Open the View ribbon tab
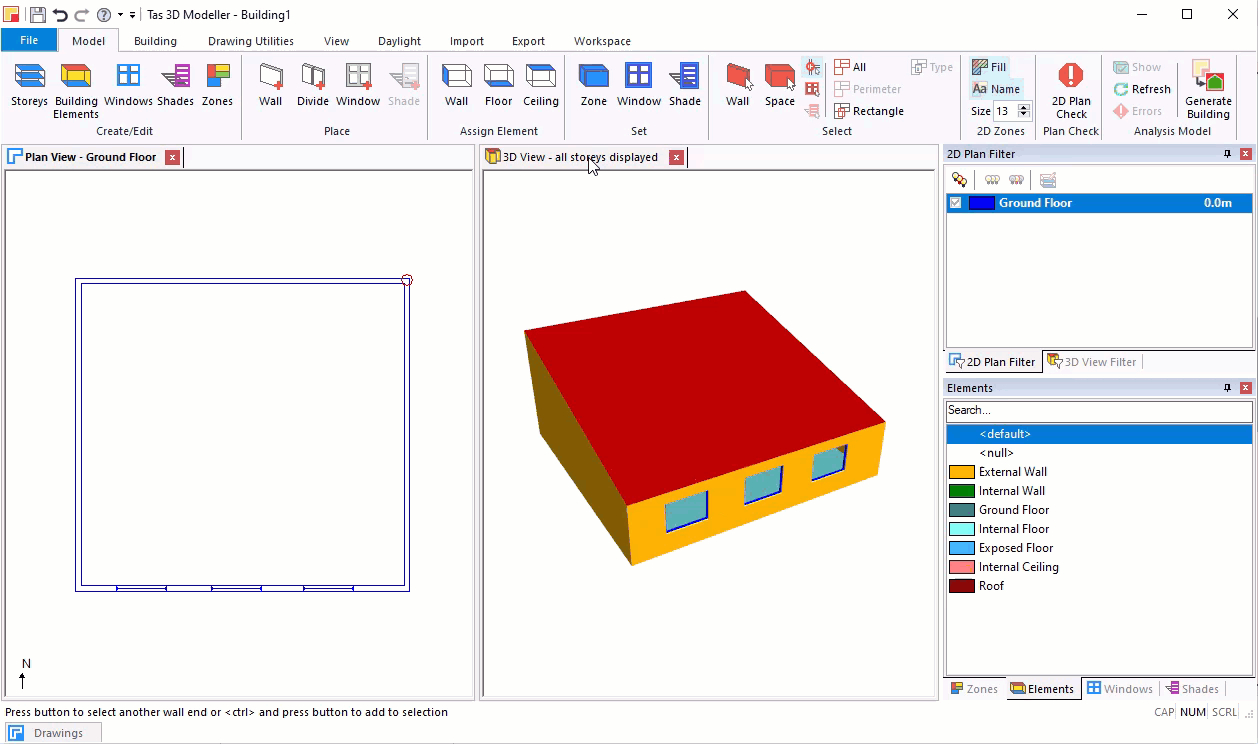 click(336, 41)
